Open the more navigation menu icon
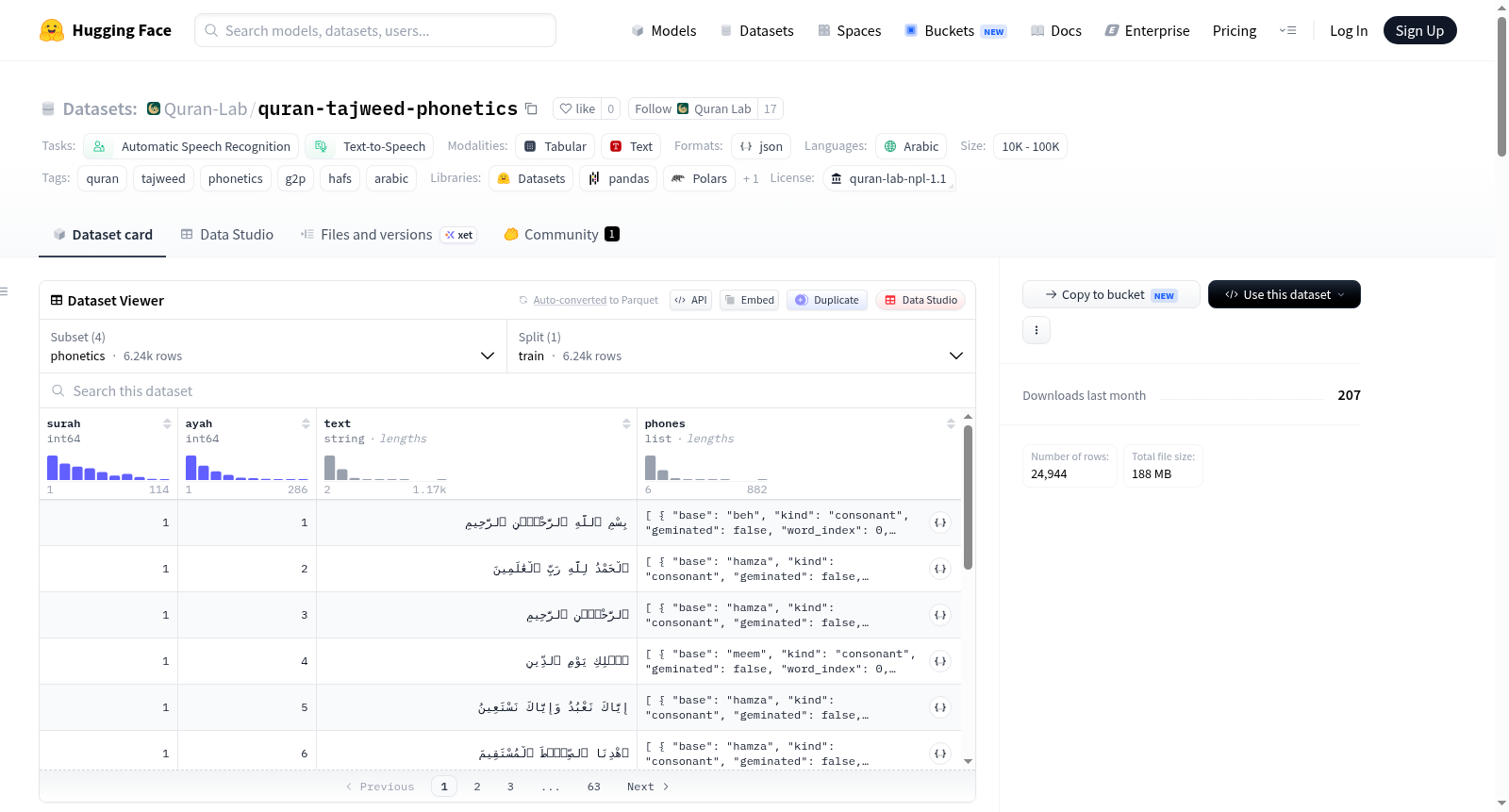The height and width of the screenshot is (812, 1509). coord(1287,30)
